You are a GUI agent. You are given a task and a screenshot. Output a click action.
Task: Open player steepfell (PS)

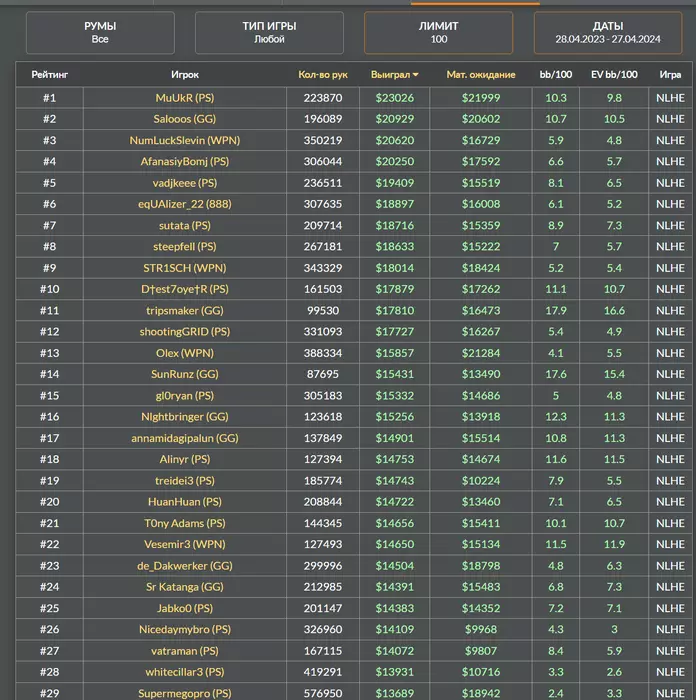click(185, 246)
